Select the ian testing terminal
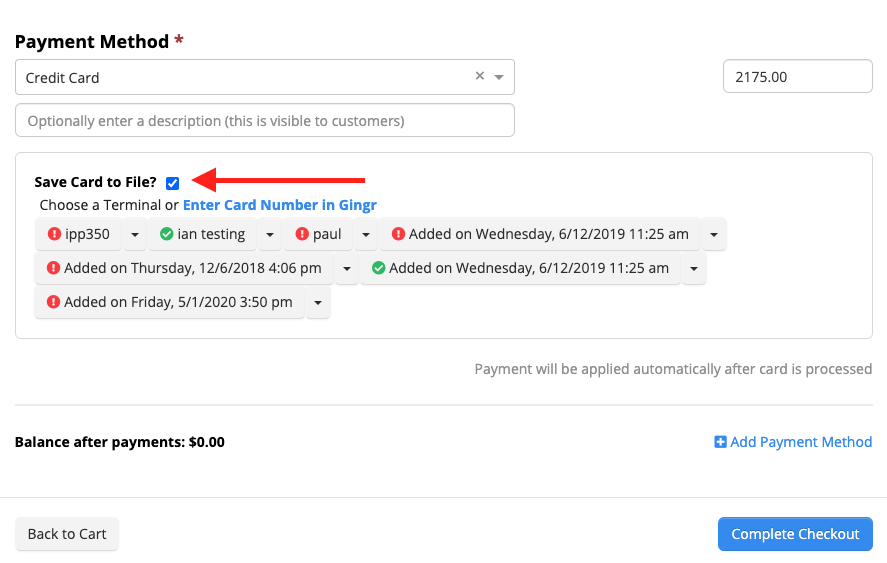The image size is (887, 563). (202, 234)
